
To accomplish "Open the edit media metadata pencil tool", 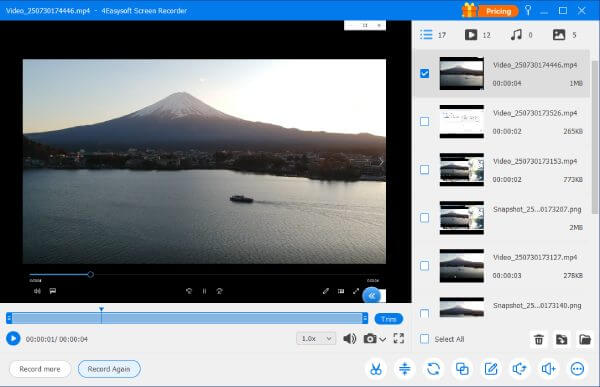I will click(491, 369).
